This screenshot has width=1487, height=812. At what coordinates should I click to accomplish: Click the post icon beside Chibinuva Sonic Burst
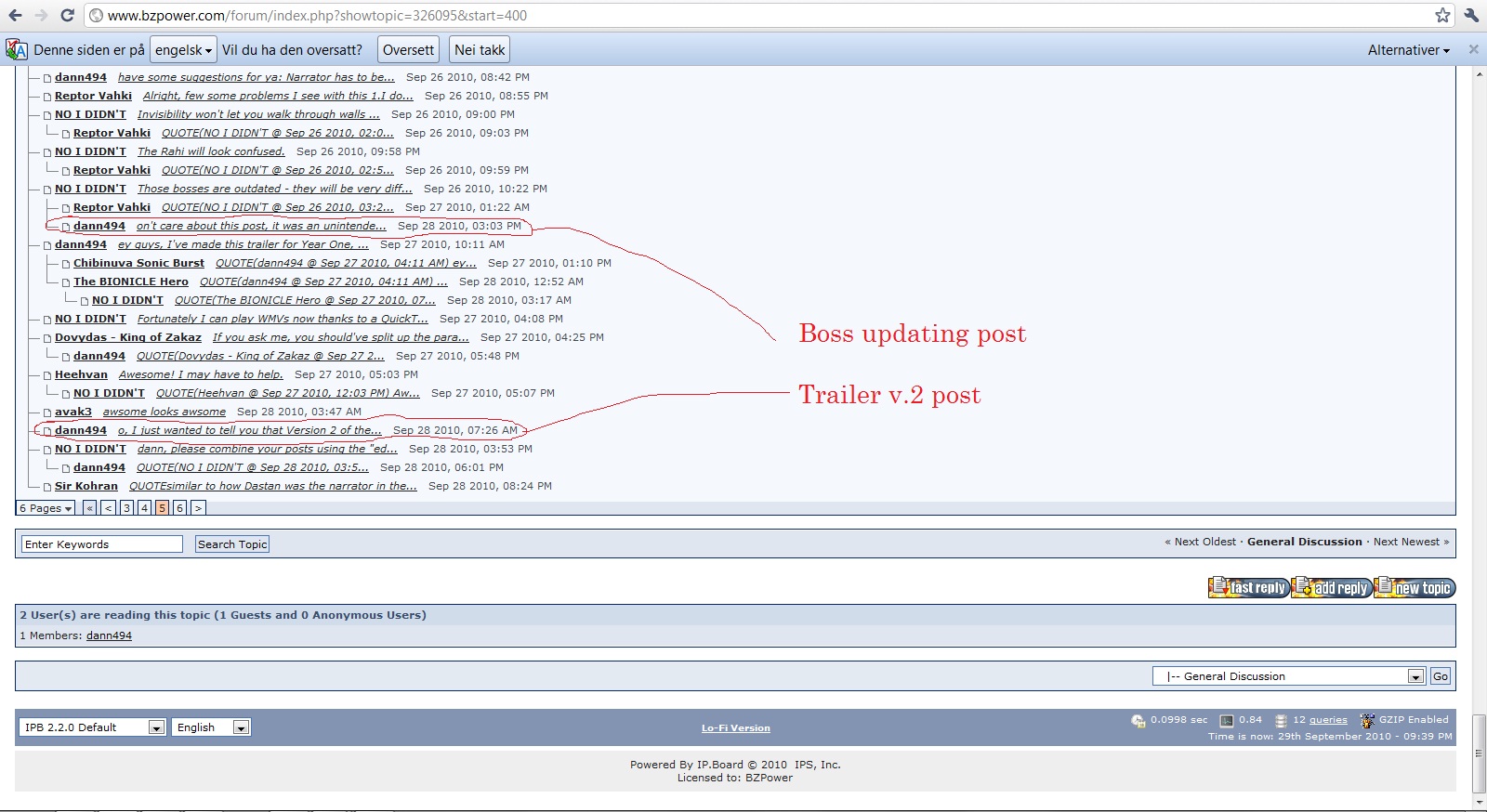click(x=66, y=264)
